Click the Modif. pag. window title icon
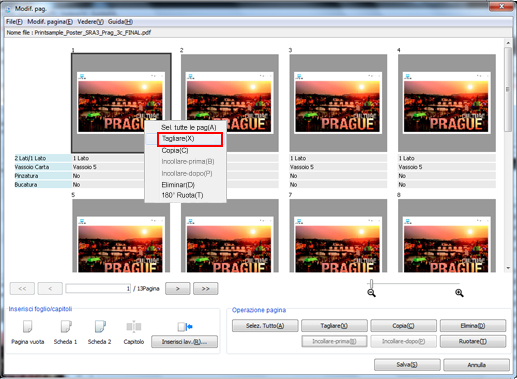 (8, 9)
